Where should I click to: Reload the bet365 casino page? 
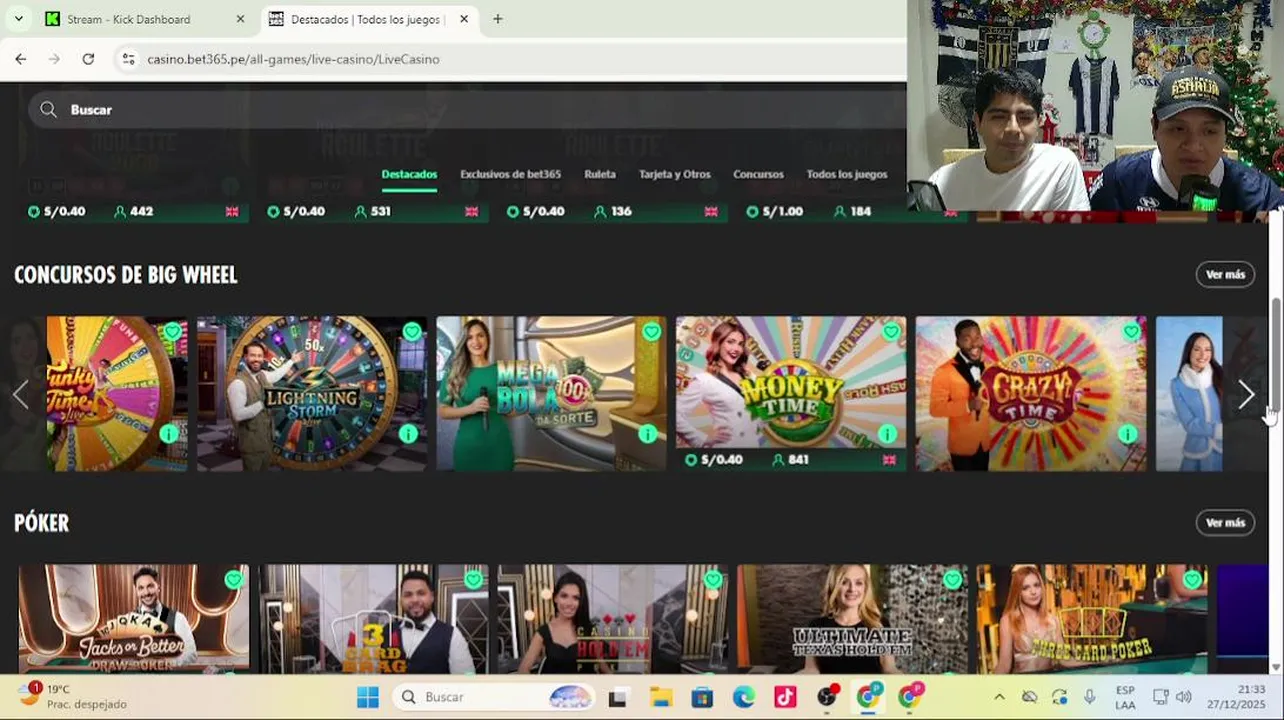click(88, 59)
